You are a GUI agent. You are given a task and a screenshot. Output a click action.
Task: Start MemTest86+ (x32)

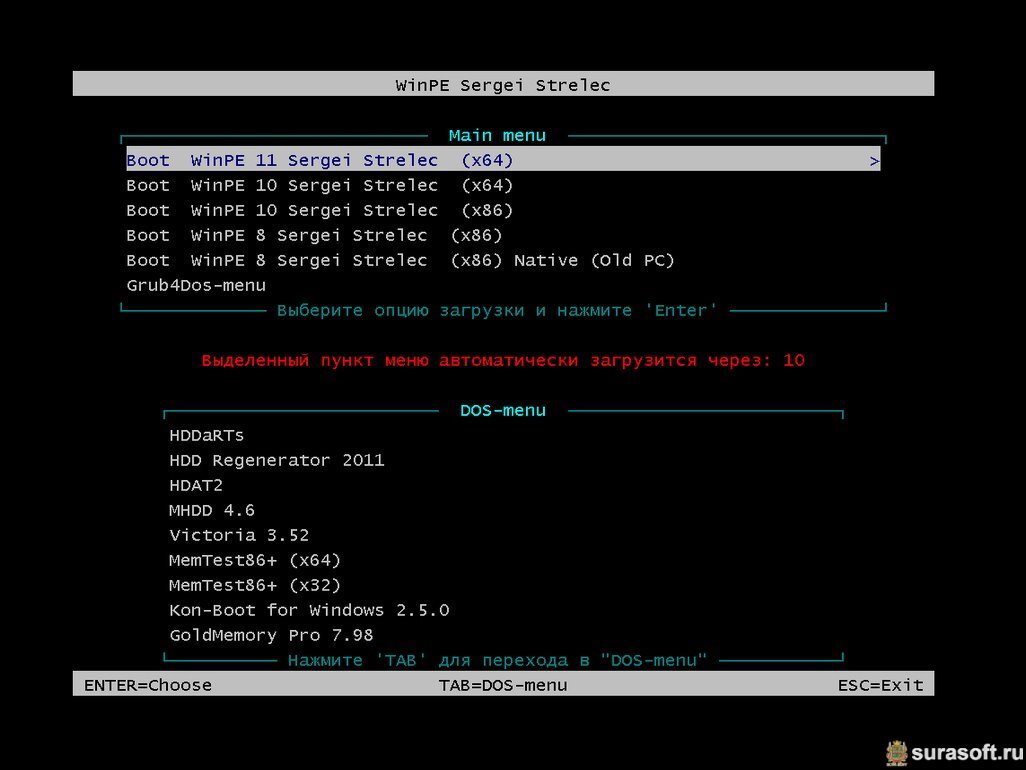255,585
